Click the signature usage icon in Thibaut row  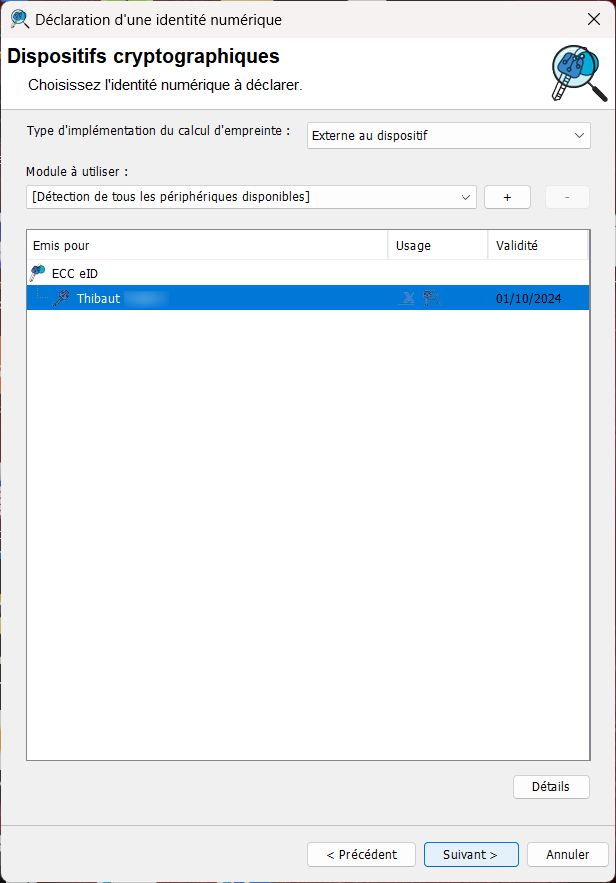point(407,298)
